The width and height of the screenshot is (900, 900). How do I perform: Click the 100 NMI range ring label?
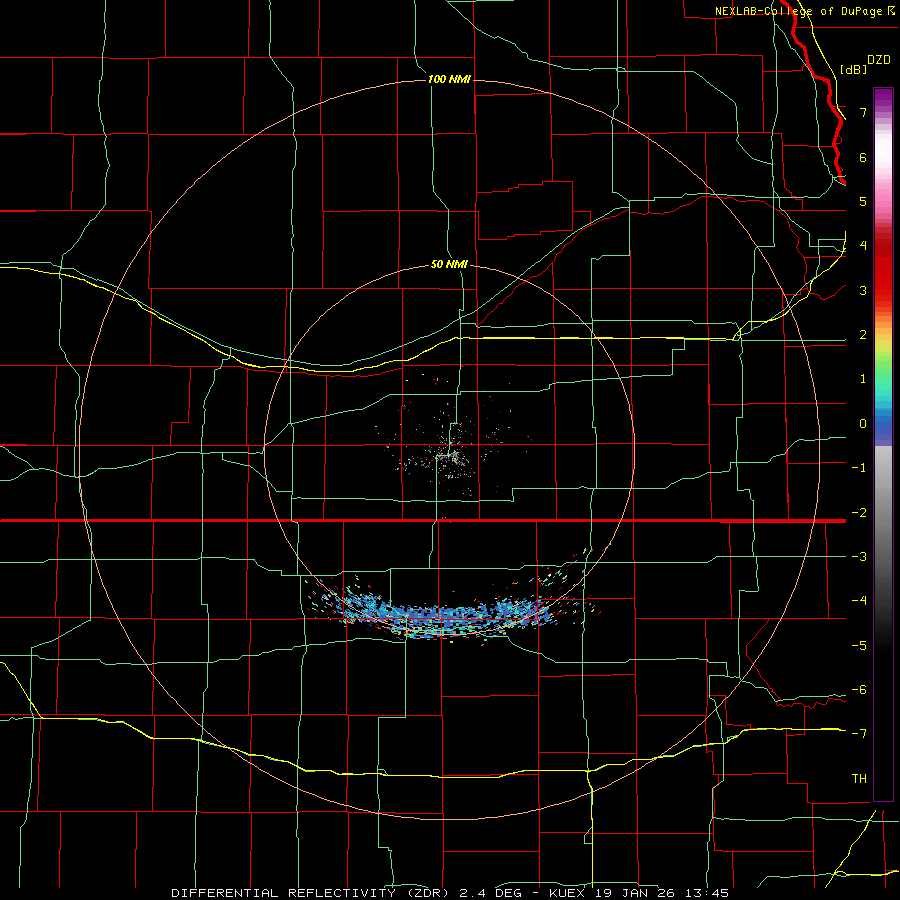(x=449, y=79)
